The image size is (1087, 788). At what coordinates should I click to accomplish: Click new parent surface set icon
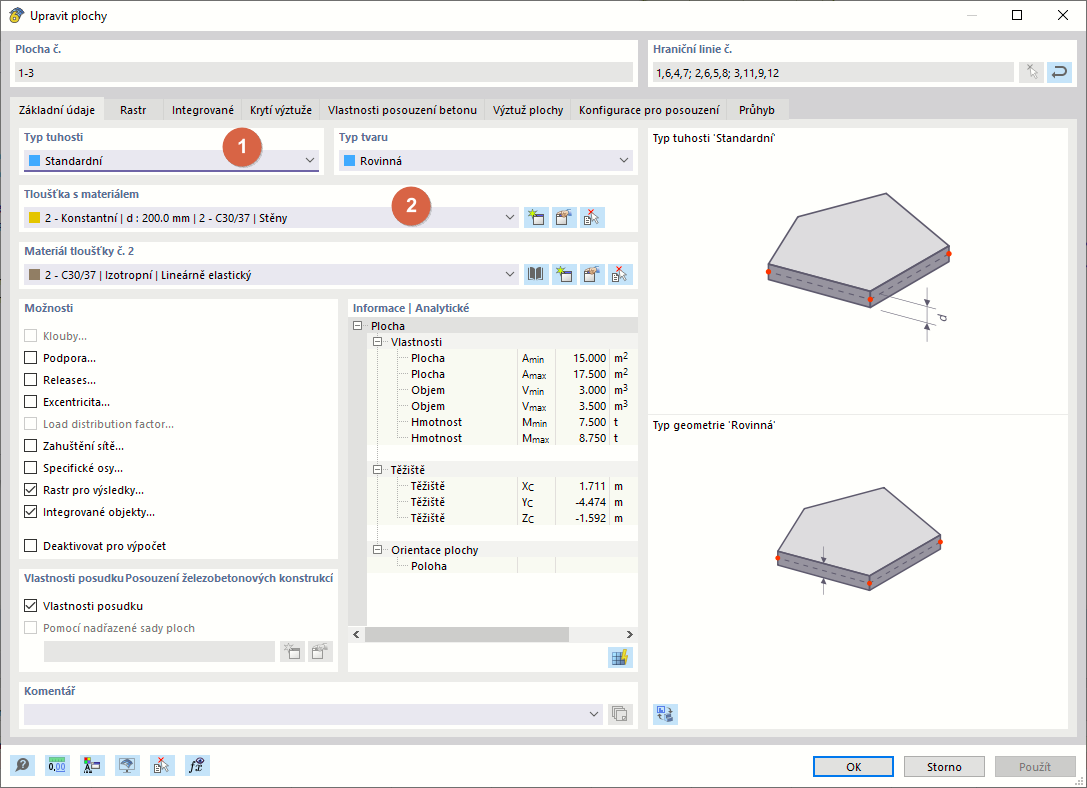tap(293, 651)
